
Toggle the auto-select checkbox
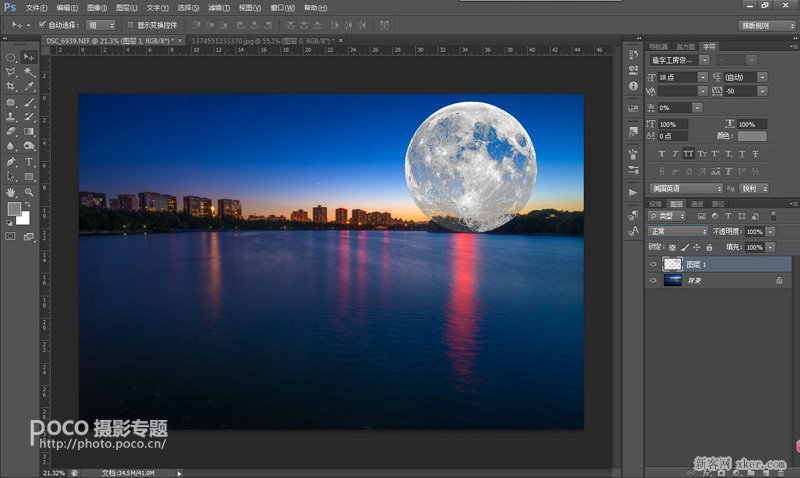(42, 24)
